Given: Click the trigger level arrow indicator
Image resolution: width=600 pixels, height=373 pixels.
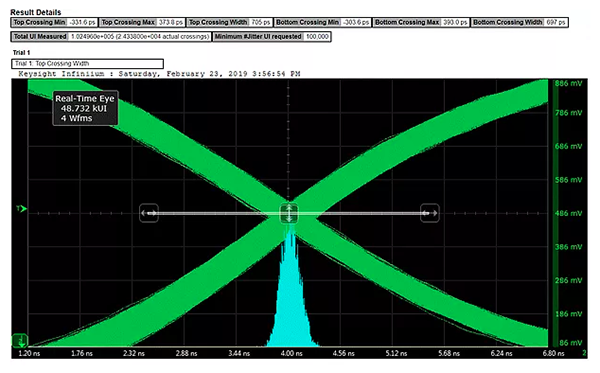Looking at the screenshot, I should pos(22,209).
